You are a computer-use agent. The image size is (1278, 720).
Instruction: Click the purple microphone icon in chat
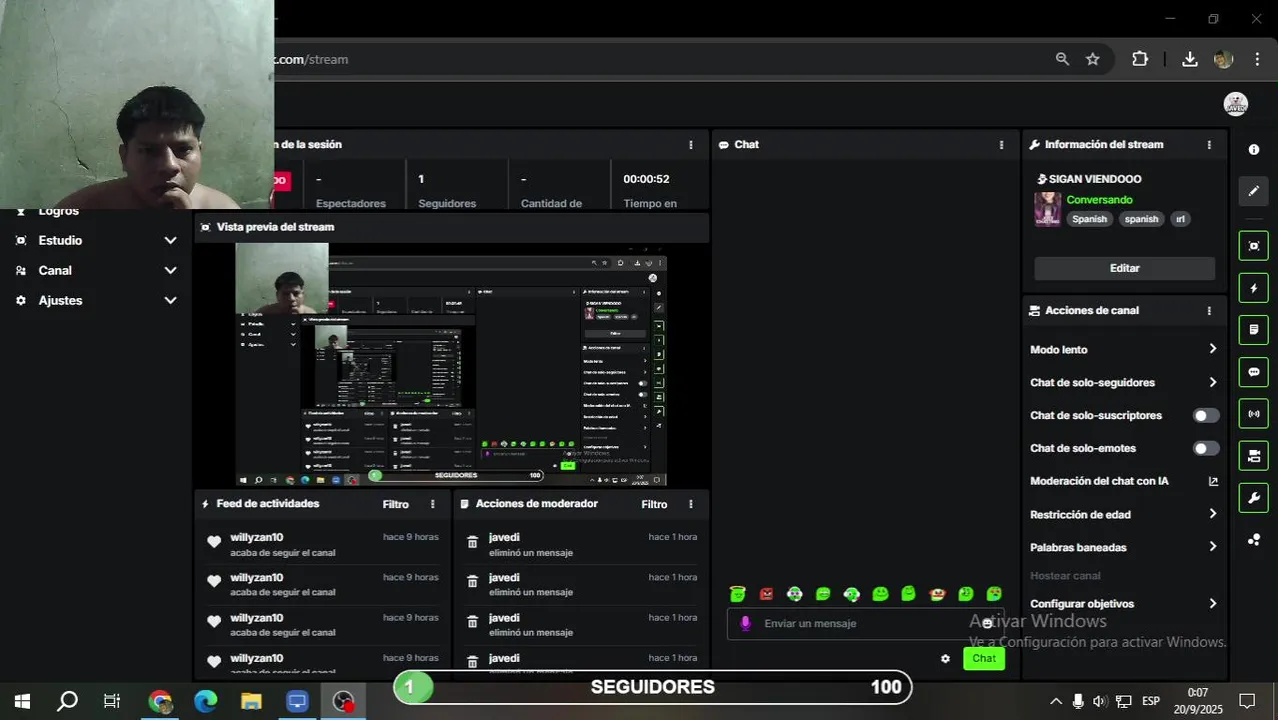pyautogui.click(x=745, y=623)
